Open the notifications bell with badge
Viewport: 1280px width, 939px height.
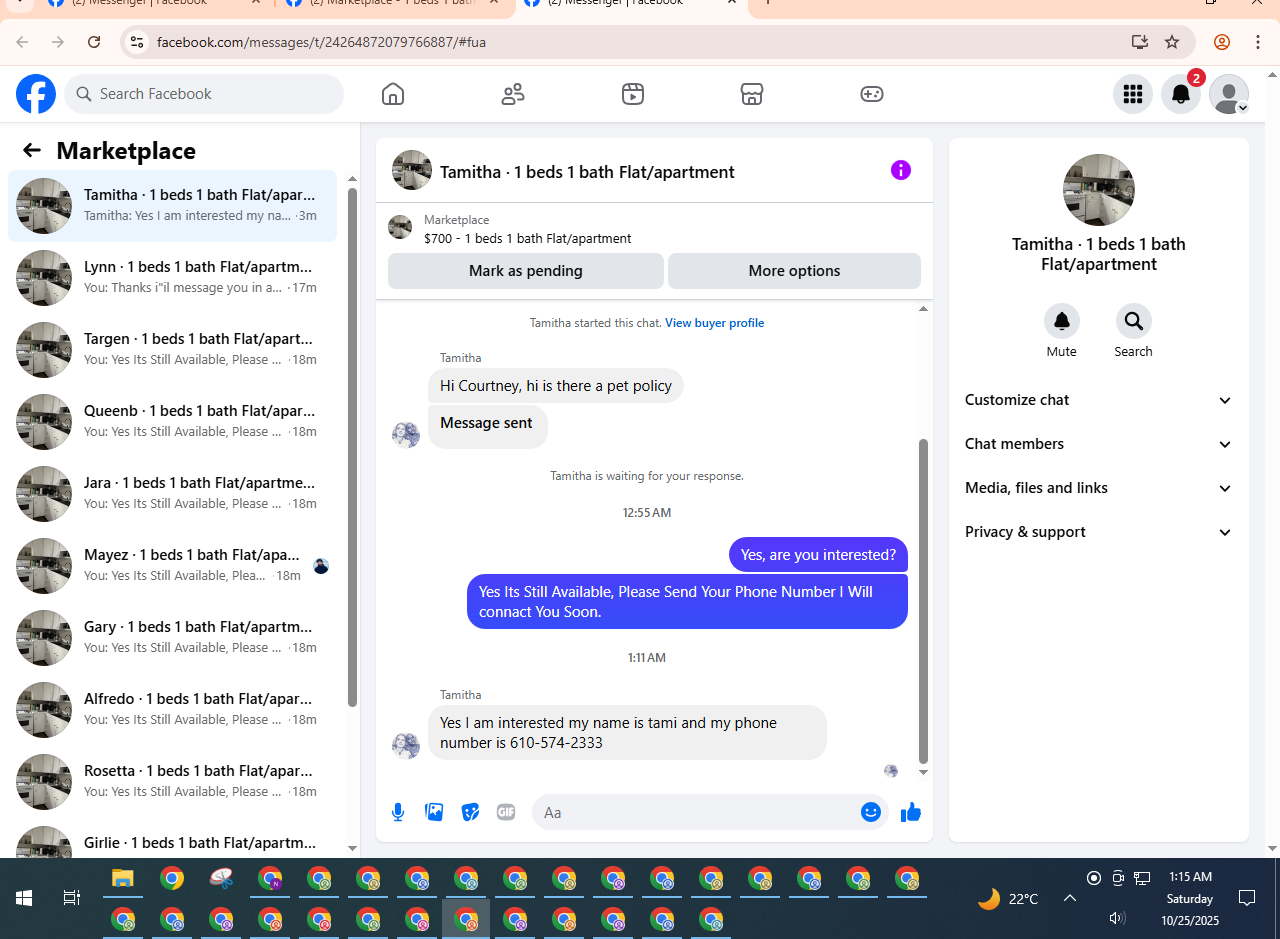(x=1181, y=94)
